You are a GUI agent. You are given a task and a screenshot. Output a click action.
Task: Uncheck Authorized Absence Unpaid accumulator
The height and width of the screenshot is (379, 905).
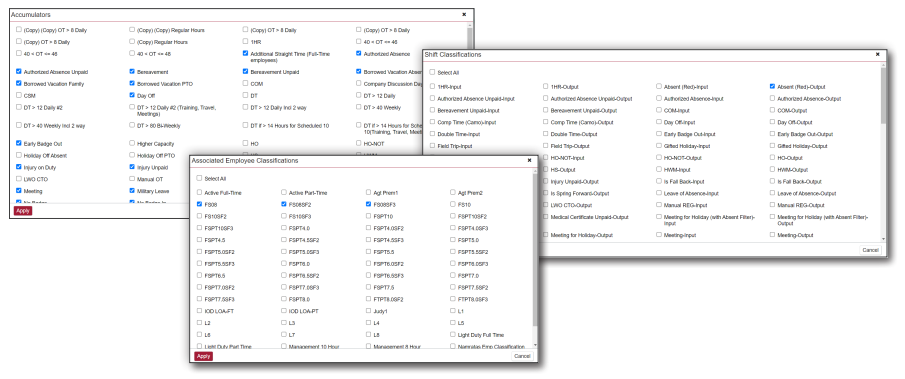[x=18, y=72]
